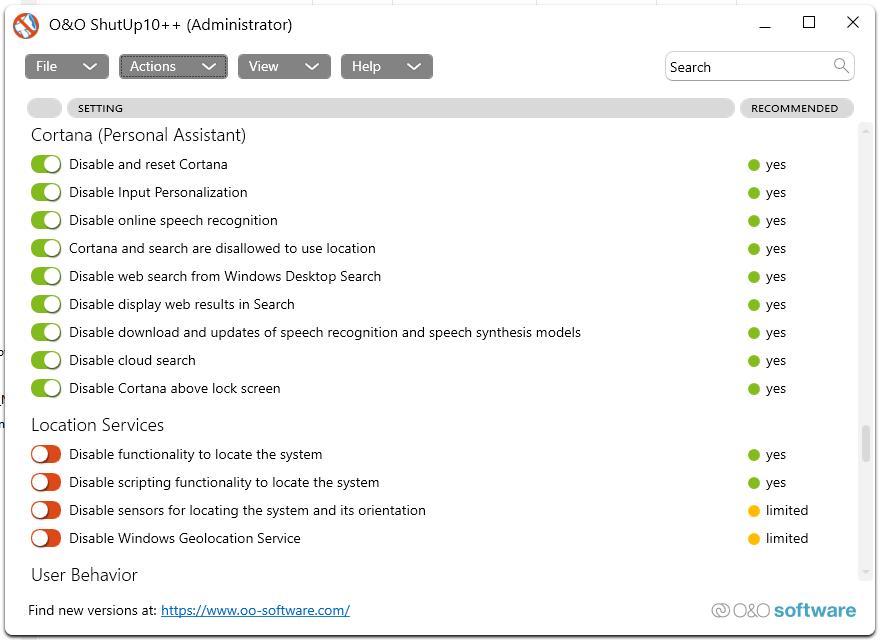880x640 pixels.
Task: Expand the Actions dropdown menu
Action: (x=173, y=67)
